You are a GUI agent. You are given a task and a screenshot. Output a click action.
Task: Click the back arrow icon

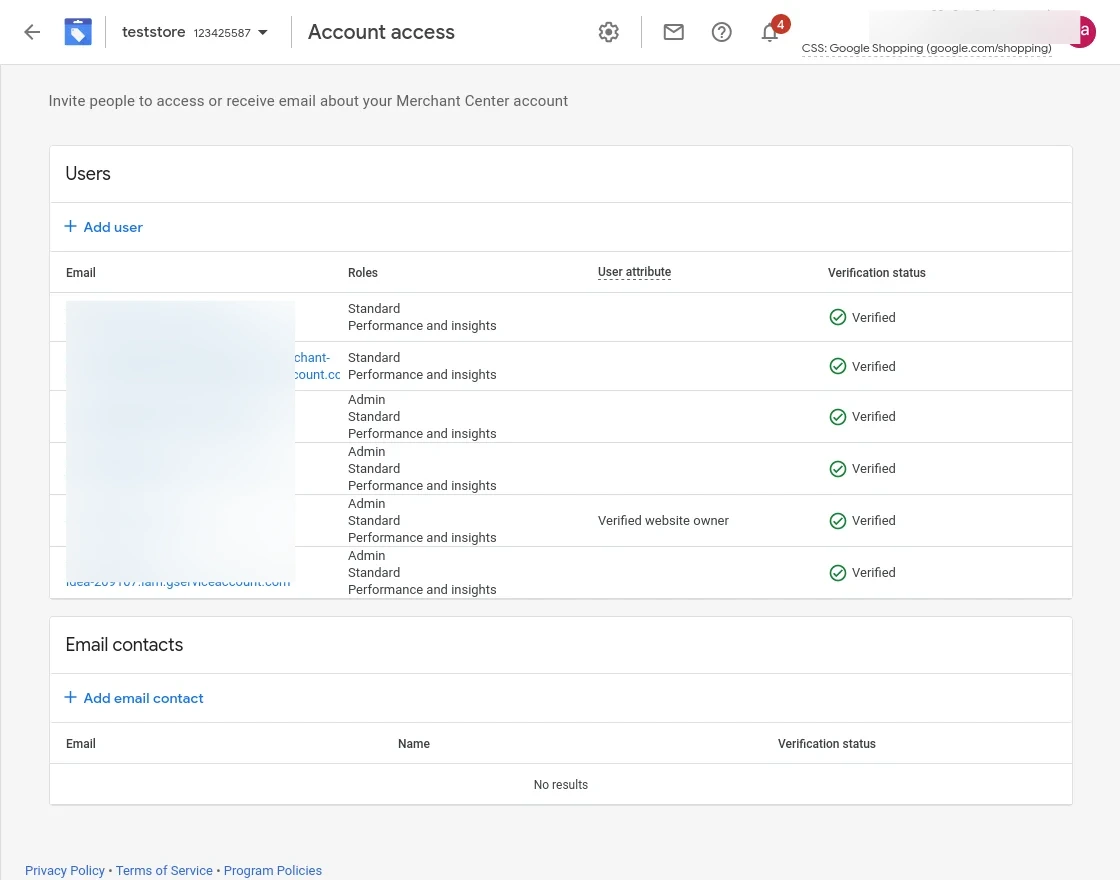pos(32,32)
